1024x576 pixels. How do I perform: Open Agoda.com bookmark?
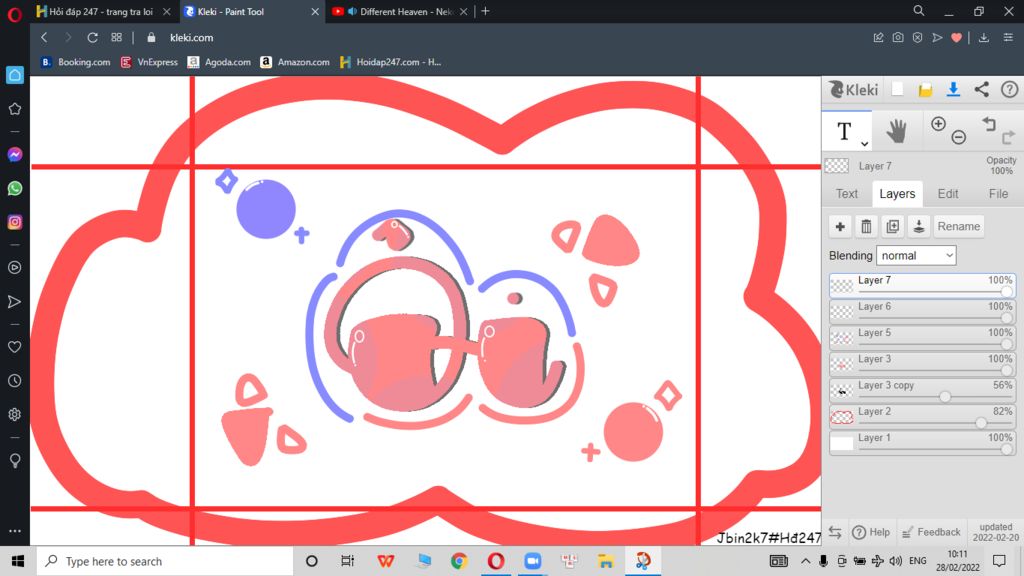[219, 62]
